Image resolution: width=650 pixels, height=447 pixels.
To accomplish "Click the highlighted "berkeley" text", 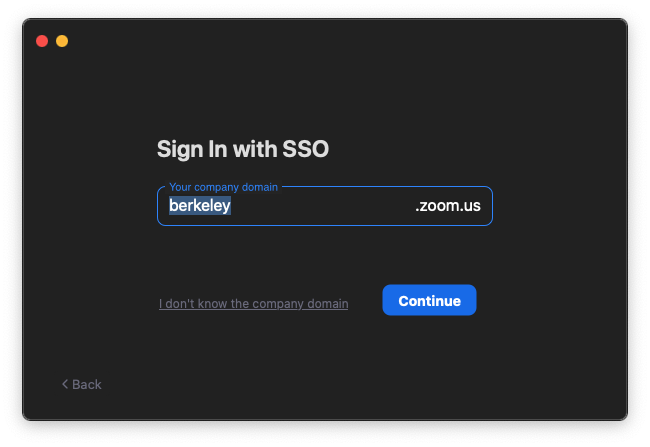I will tap(200, 206).
